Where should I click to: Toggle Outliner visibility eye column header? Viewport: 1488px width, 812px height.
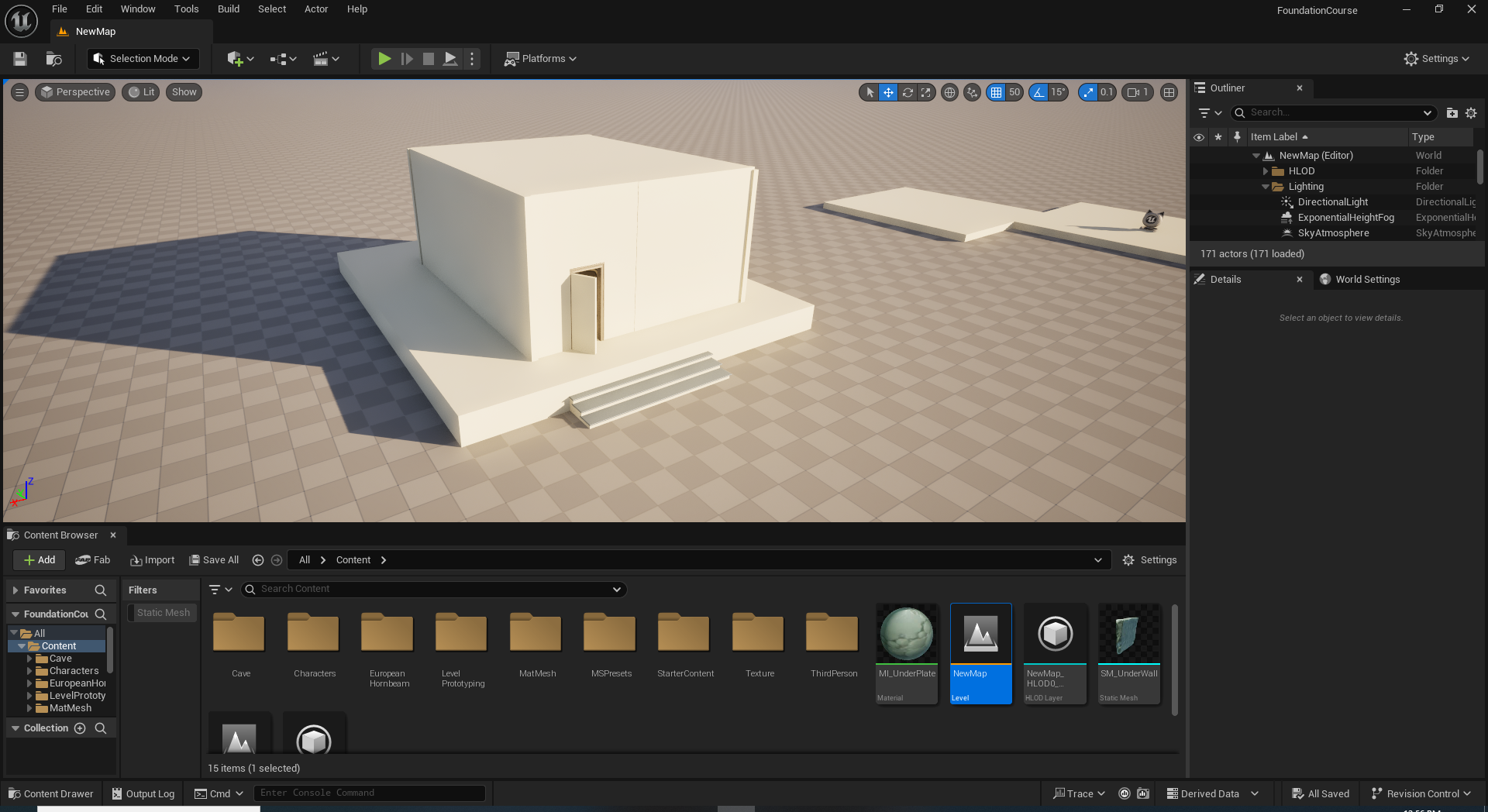[x=1199, y=137]
